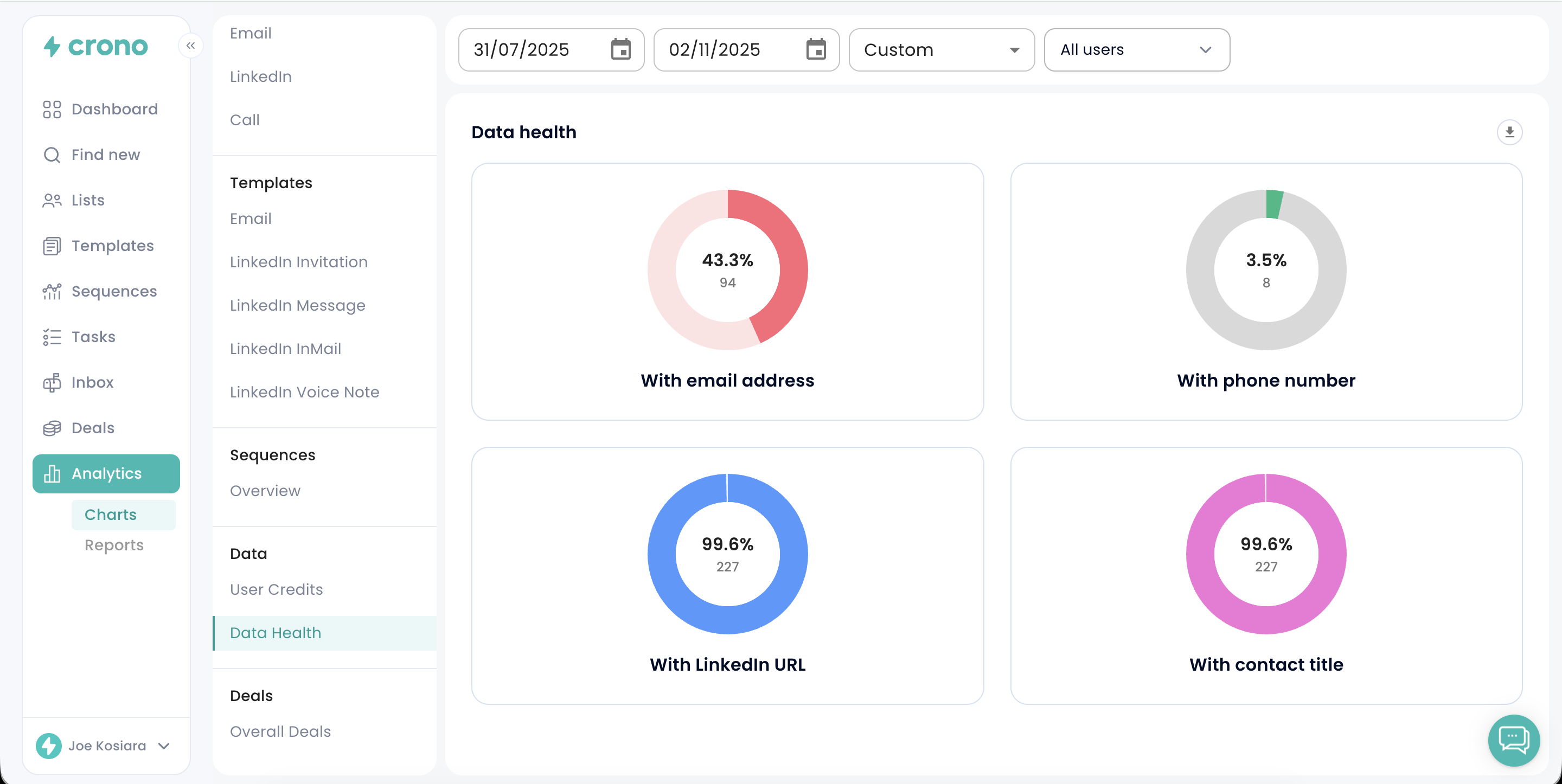1562x784 pixels.
Task: Select LinkedIn Voice Note templates report
Action: (304, 393)
